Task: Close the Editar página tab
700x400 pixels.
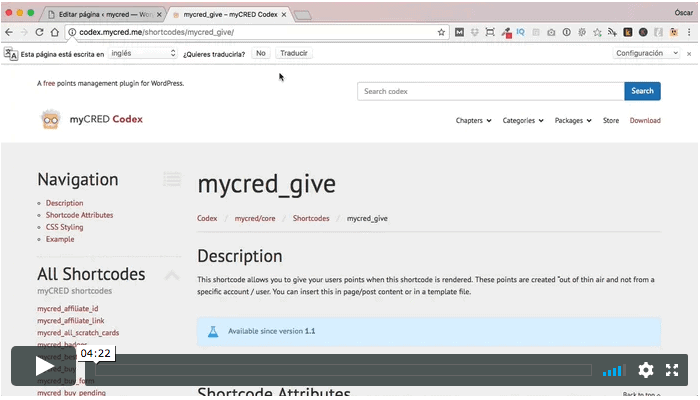Action: pos(159,15)
